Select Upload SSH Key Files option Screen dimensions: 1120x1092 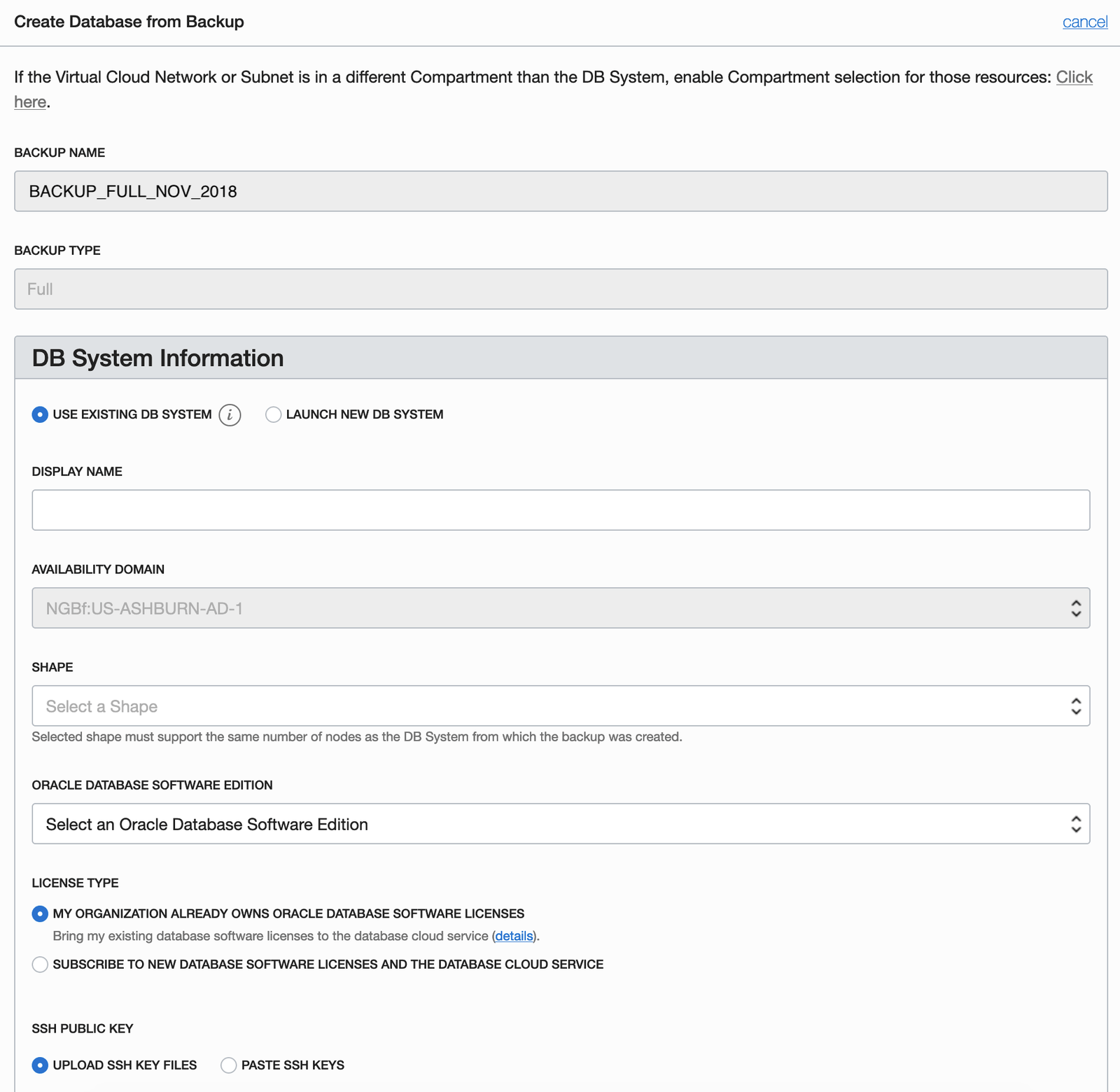pyautogui.click(x=40, y=1065)
